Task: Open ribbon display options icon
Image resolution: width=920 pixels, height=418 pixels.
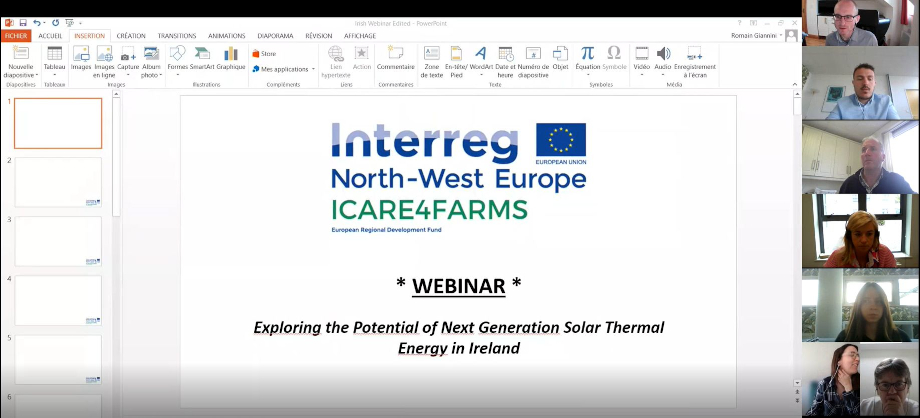Action: [x=755, y=23]
